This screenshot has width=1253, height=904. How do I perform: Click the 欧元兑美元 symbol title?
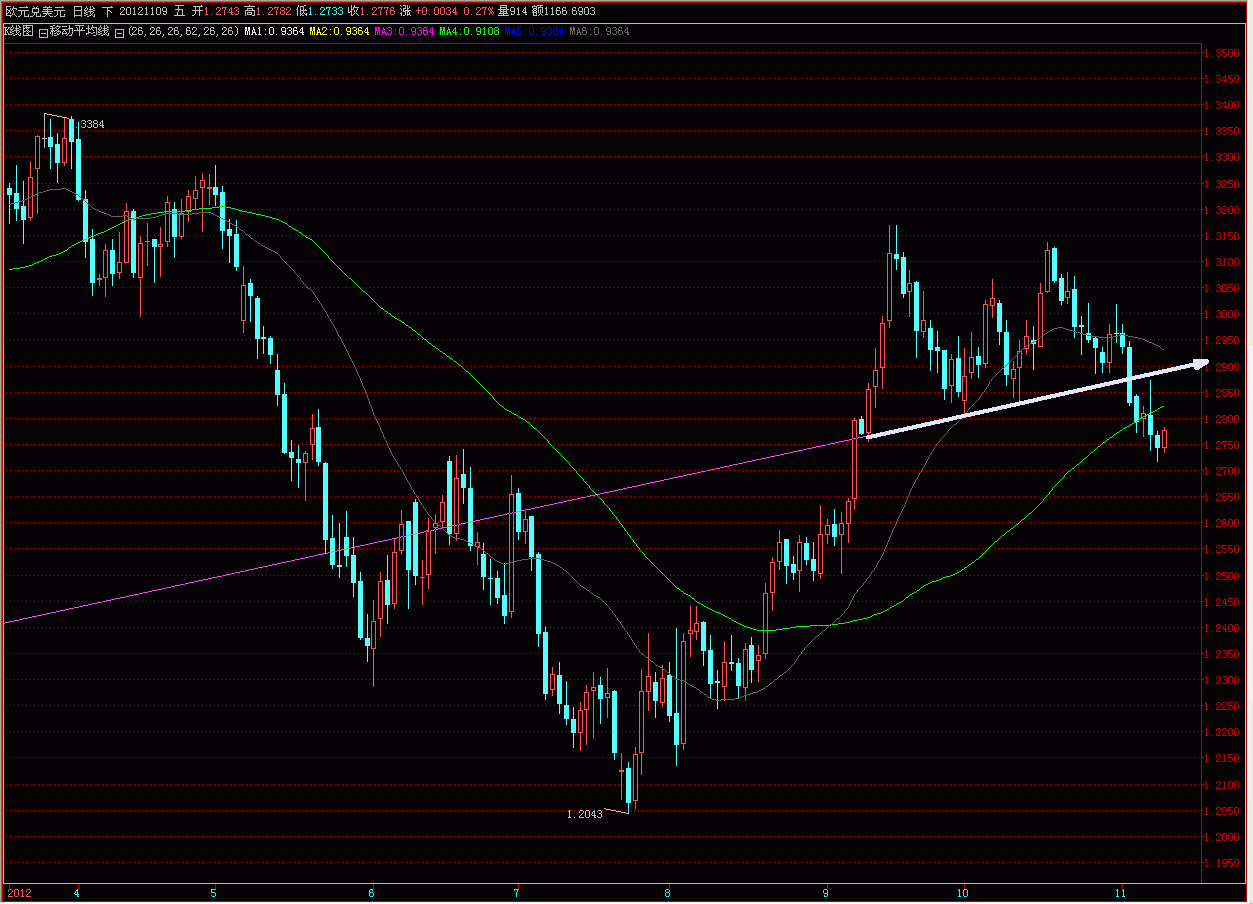(35, 11)
